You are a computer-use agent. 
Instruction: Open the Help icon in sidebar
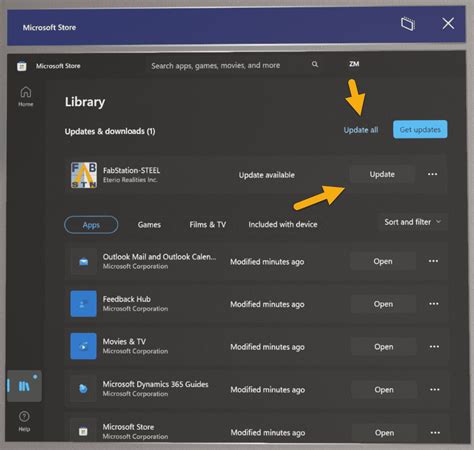coord(24,421)
